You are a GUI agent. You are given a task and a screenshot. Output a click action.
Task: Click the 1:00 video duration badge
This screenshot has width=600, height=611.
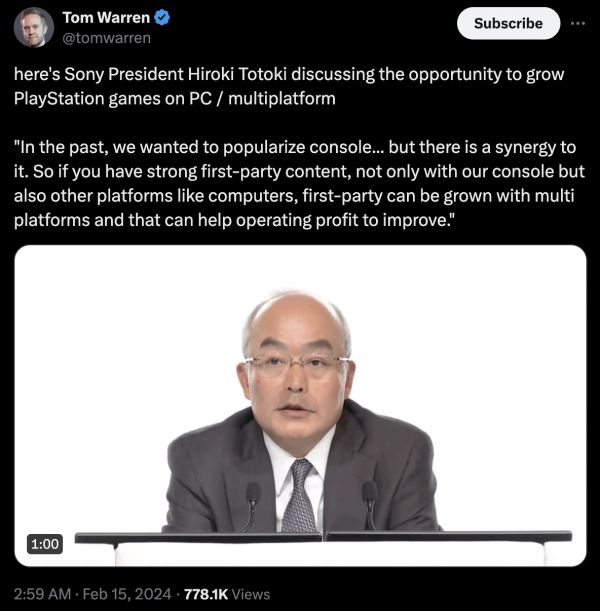(45, 544)
